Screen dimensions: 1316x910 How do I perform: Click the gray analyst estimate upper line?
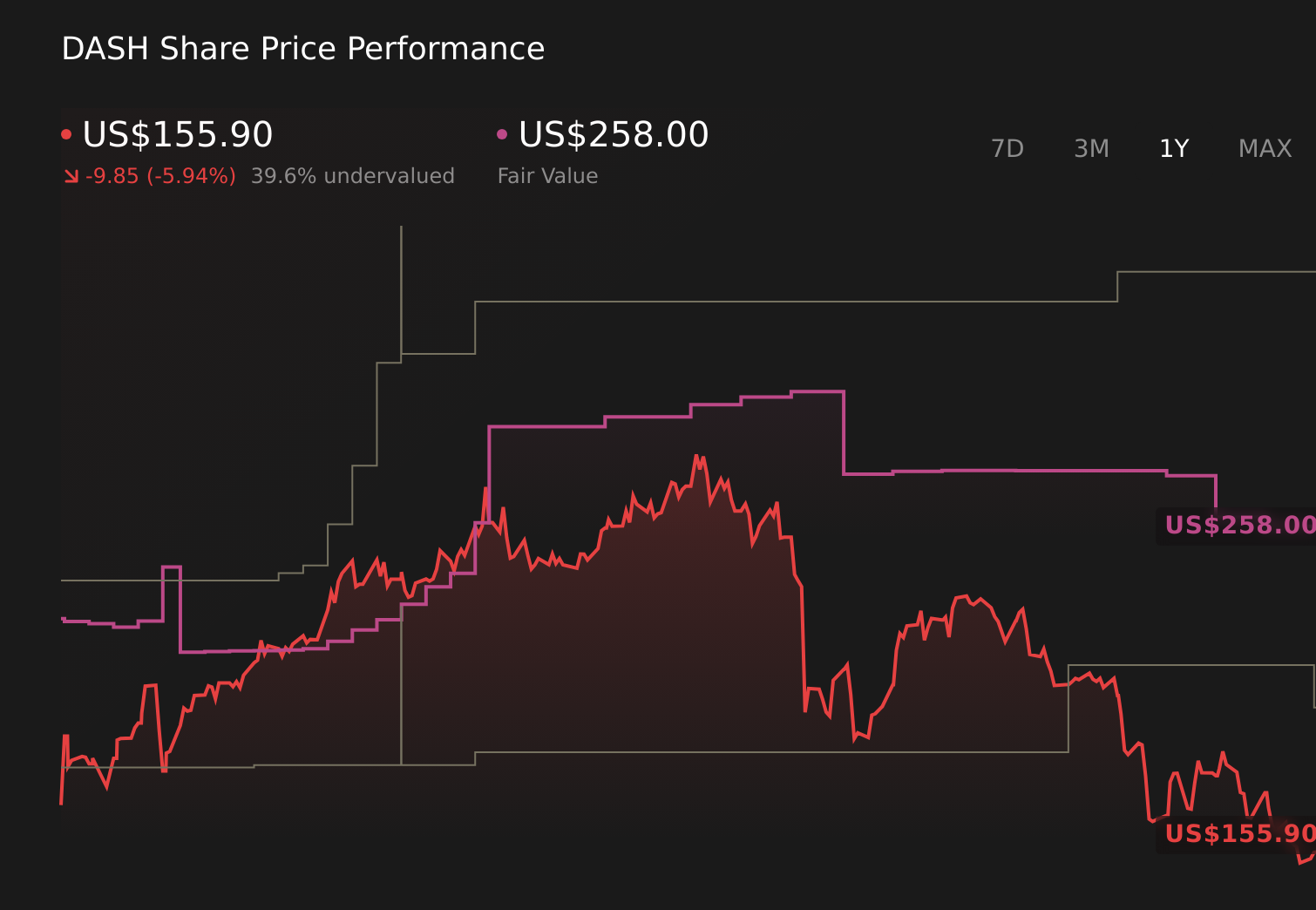(x=784, y=302)
